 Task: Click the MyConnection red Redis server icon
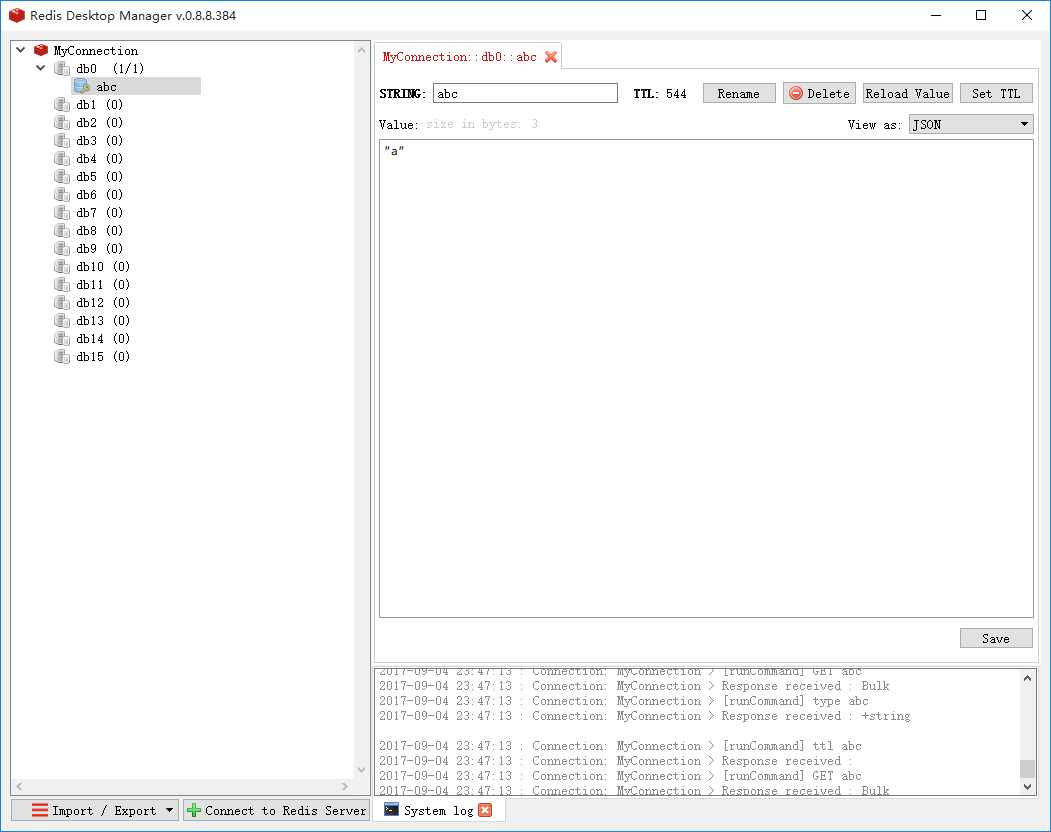(41, 50)
